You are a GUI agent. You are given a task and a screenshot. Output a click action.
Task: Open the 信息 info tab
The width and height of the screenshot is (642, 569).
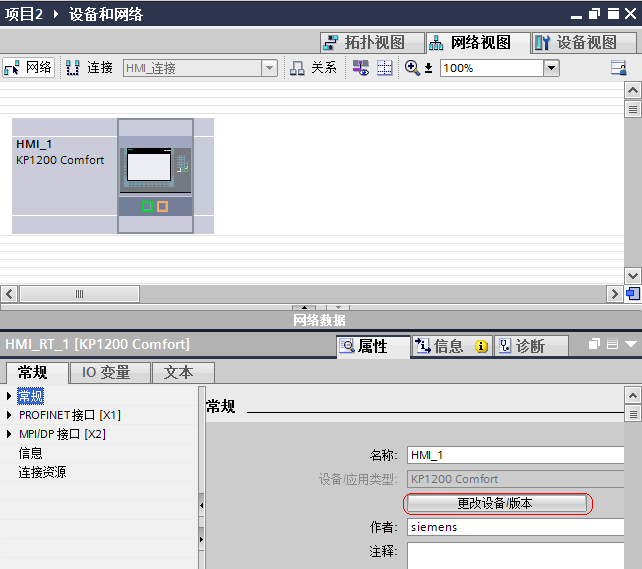pyautogui.click(x=452, y=346)
